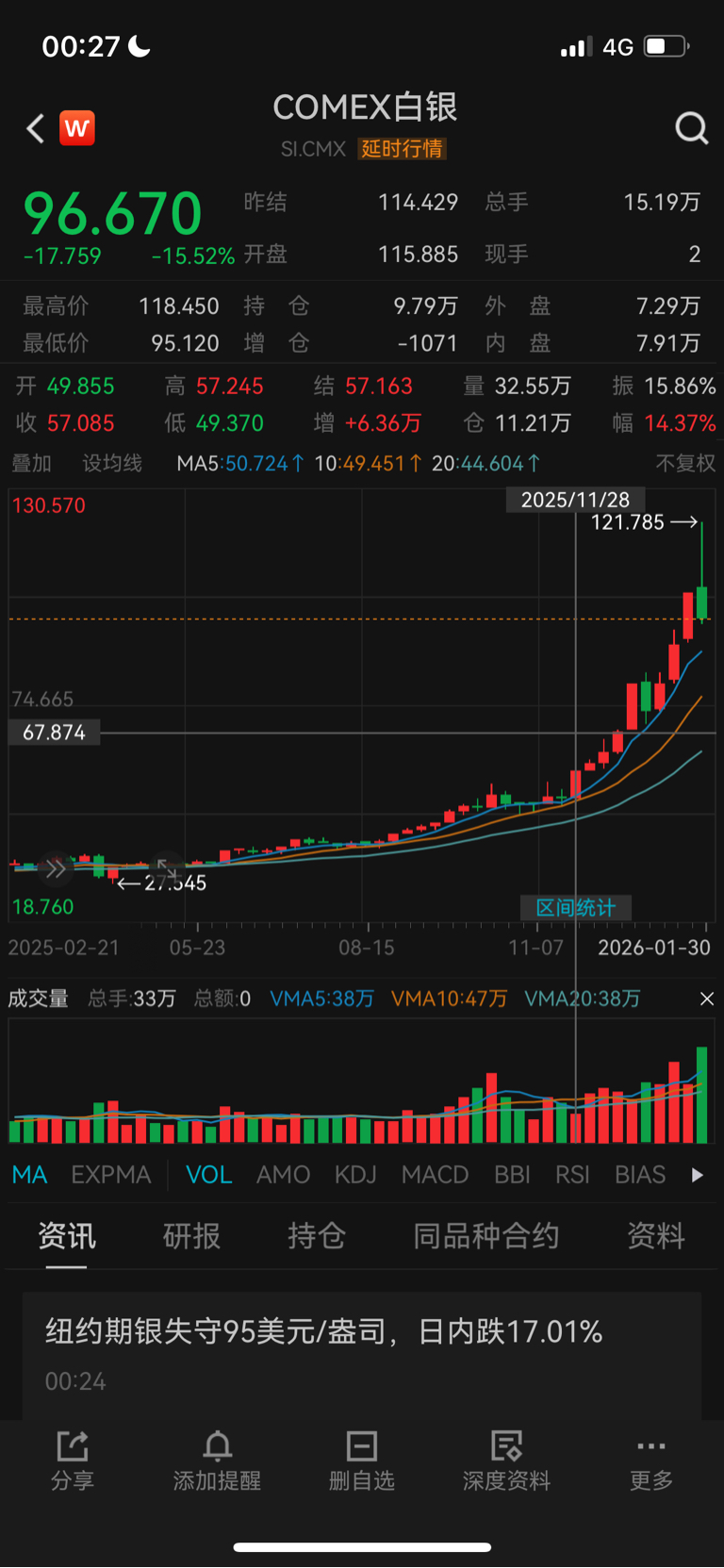Tap the 2025/11/28 crosshair date marker
Screen dimensions: 724x1568
tap(575, 500)
